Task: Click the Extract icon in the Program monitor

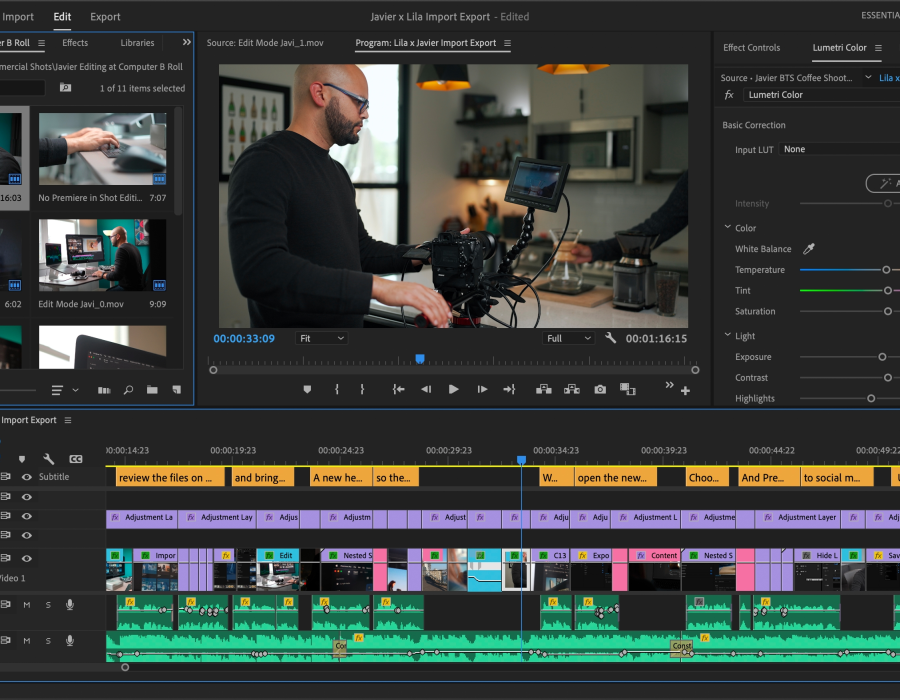Action: click(x=572, y=390)
